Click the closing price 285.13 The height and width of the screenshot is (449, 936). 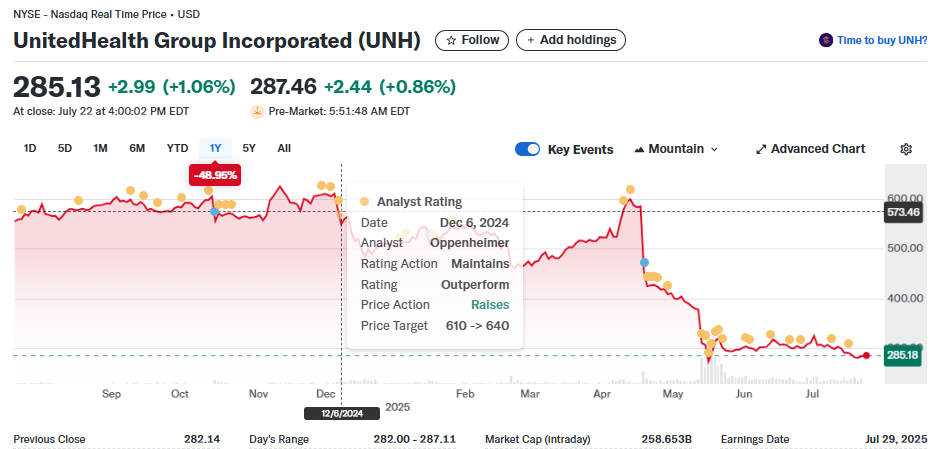pos(57,87)
